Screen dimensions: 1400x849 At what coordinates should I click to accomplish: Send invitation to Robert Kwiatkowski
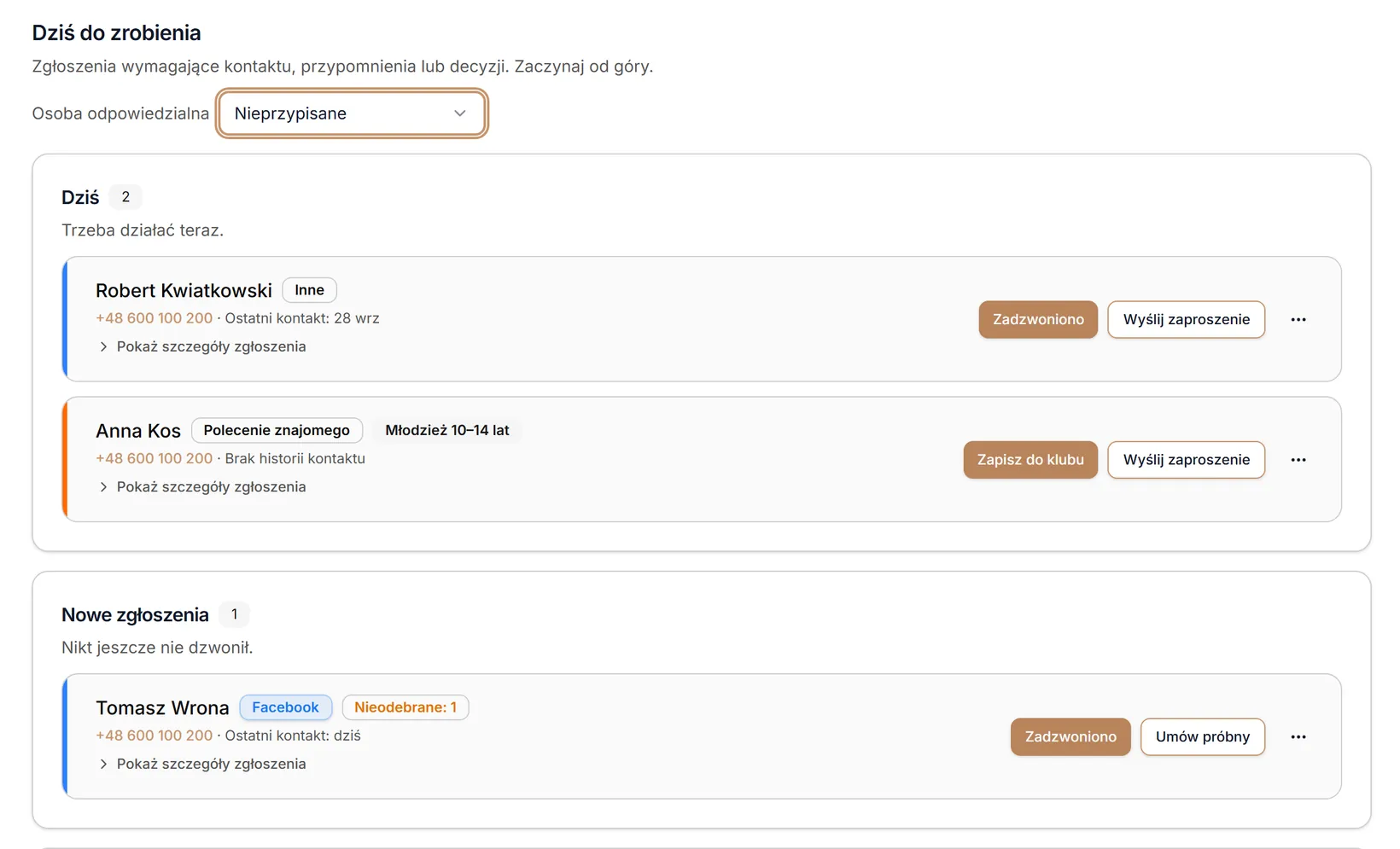tap(1186, 319)
